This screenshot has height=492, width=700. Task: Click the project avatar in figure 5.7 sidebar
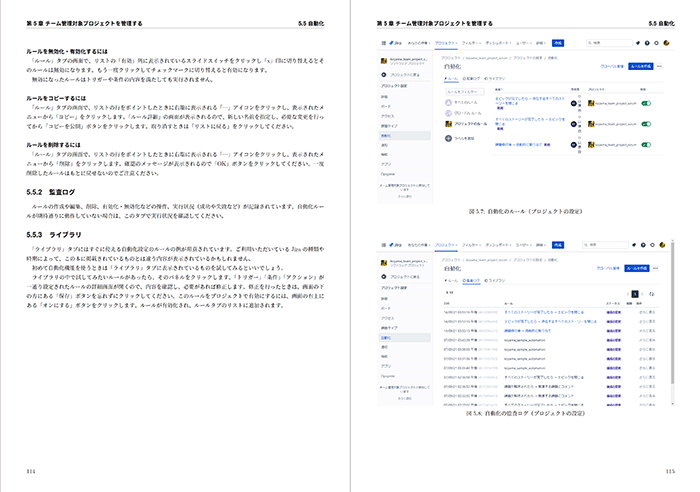click(383, 61)
